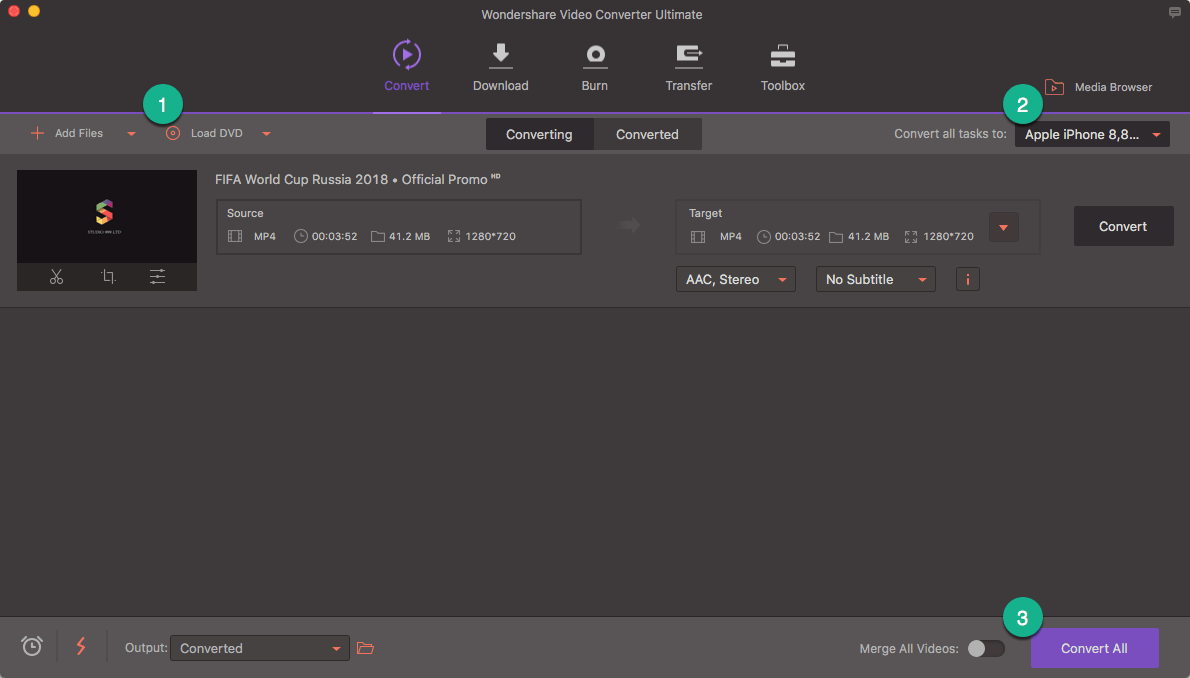Open output folder with folder icon
The width and height of the screenshot is (1190, 678).
tap(366, 648)
